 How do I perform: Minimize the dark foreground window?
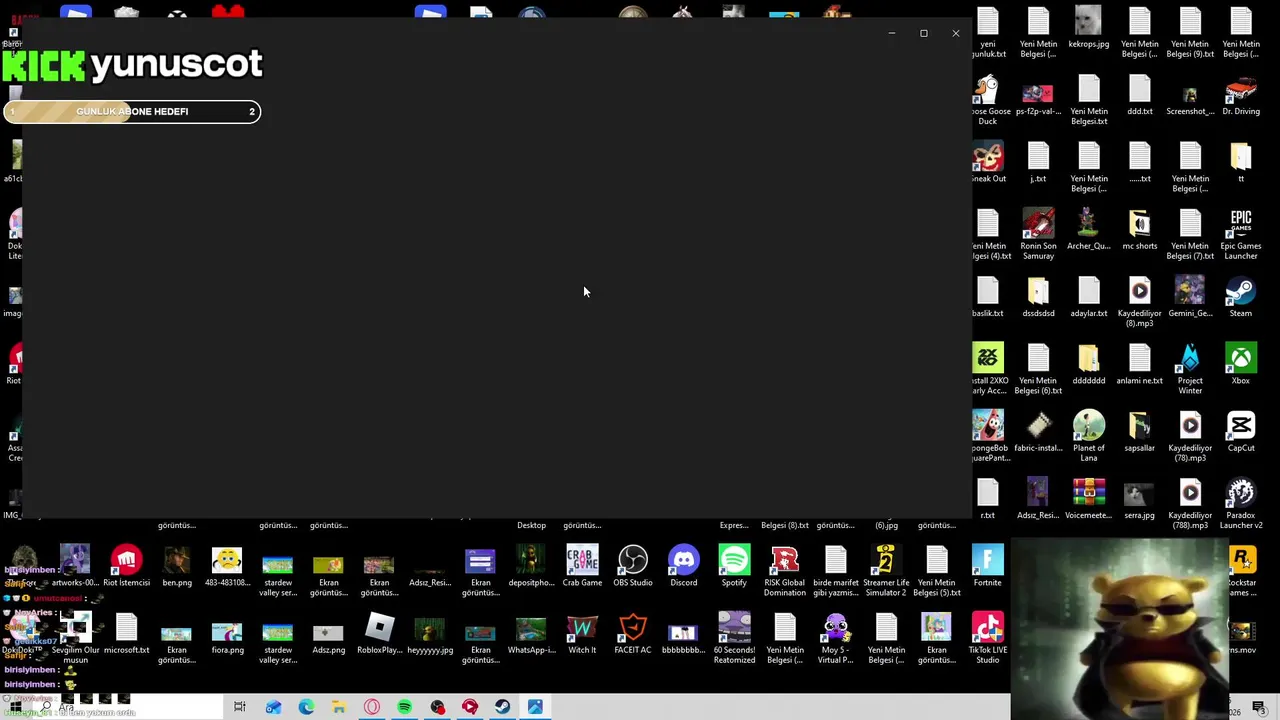[892, 33]
